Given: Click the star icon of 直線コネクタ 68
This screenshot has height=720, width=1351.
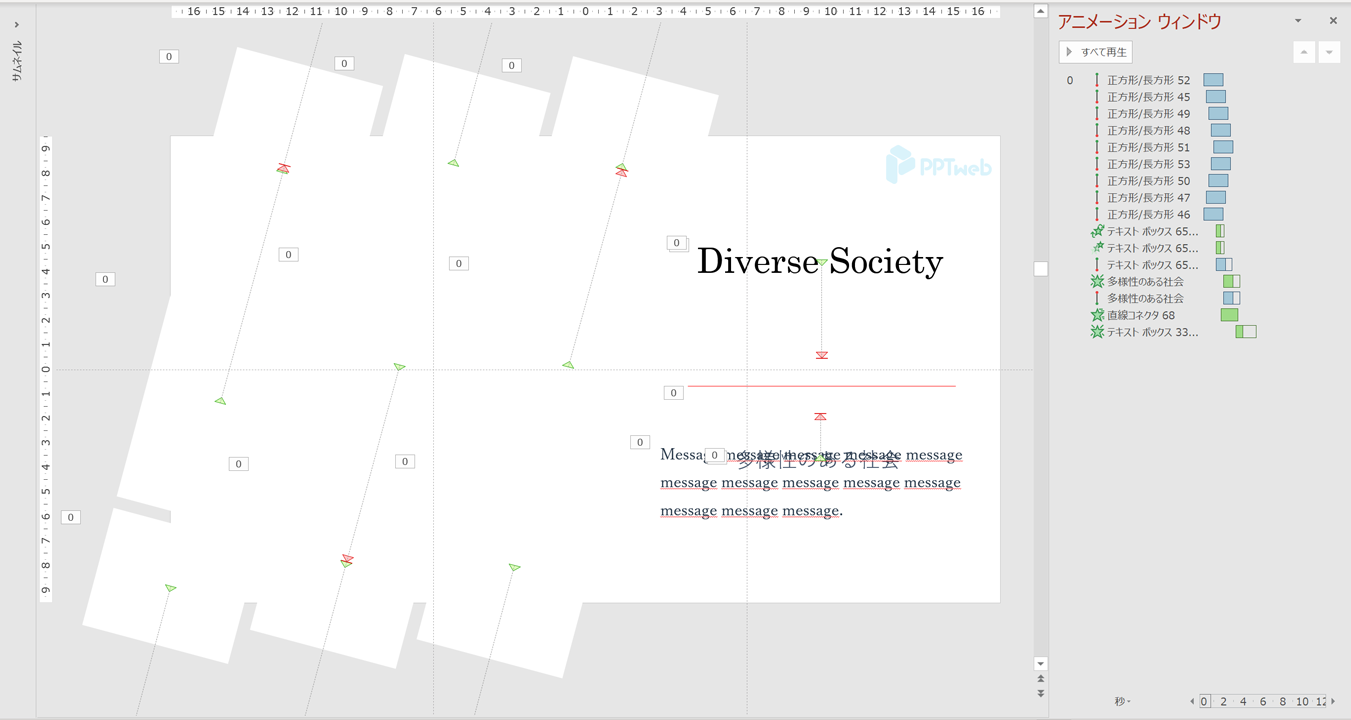Looking at the screenshot, I should point(1097,315).
